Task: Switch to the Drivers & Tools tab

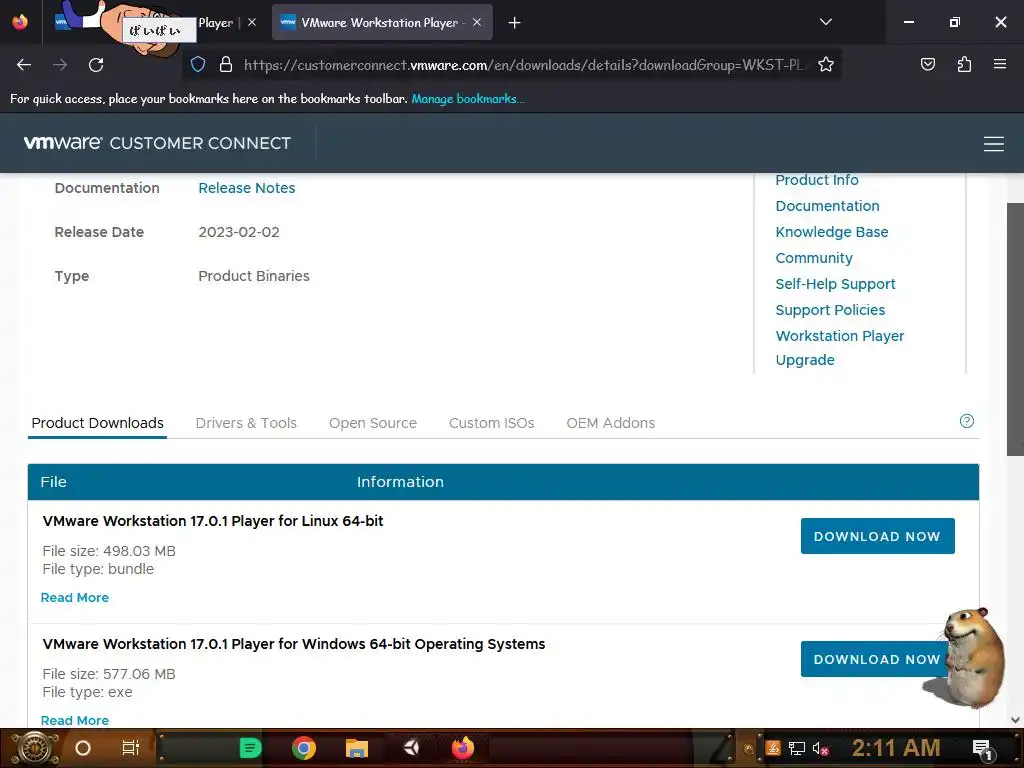Action: click(246, 423)
